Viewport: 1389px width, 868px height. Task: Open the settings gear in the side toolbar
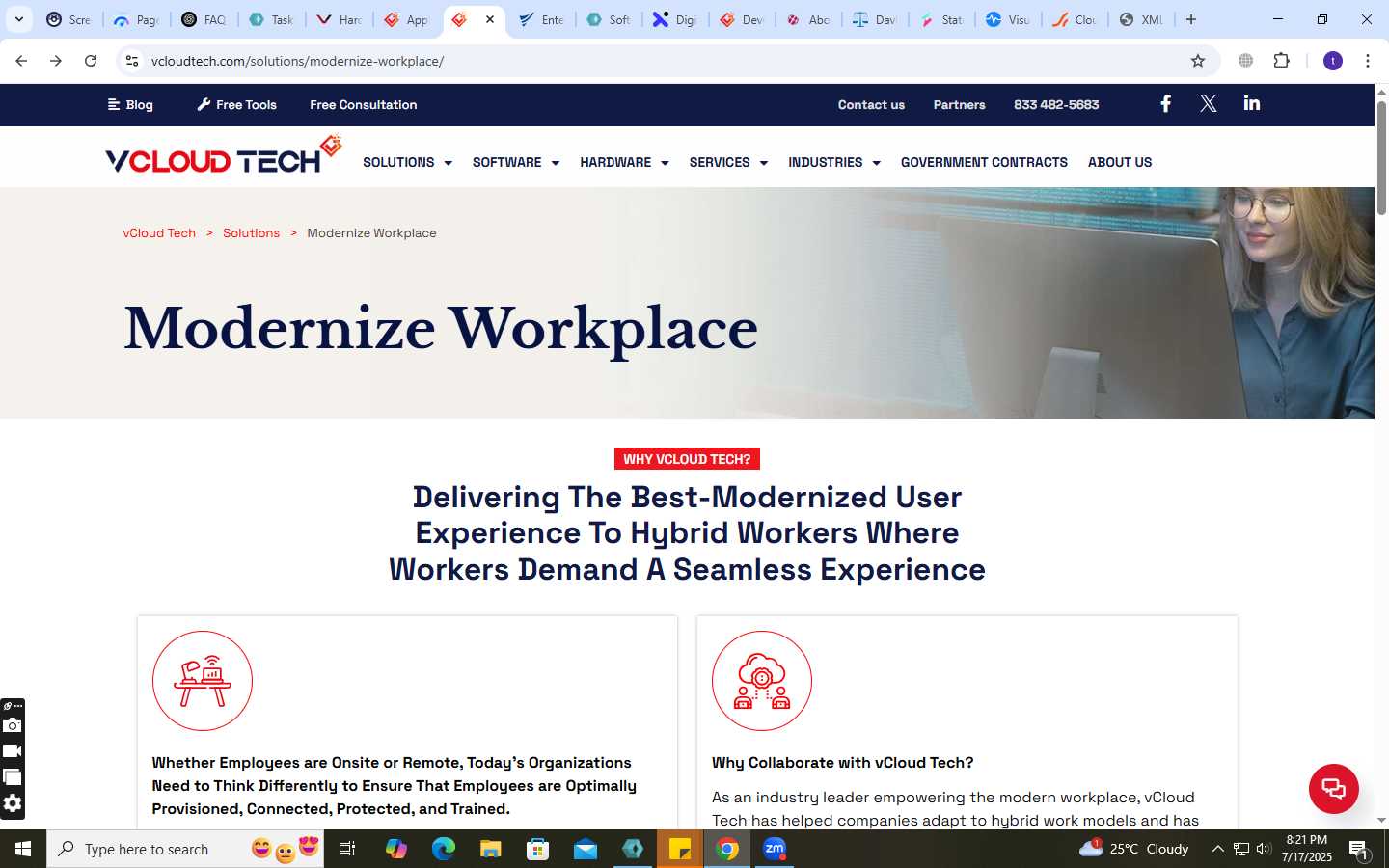[x=13, y=803]
